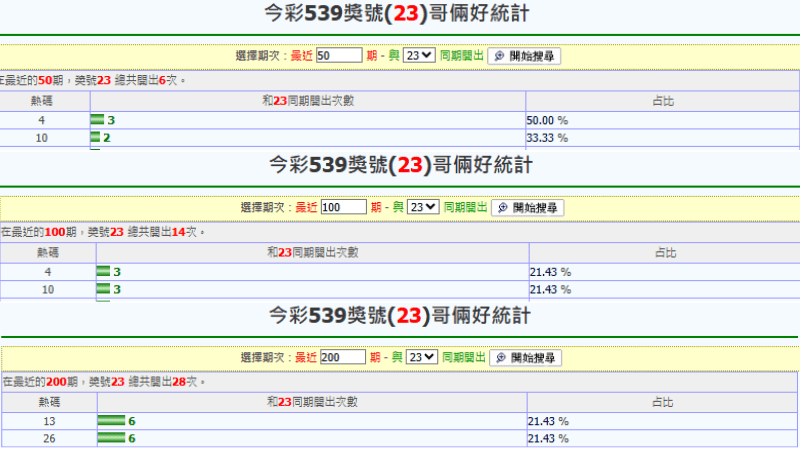Click the 開始搜尋 button in the 50-period section

coord(524,56)
